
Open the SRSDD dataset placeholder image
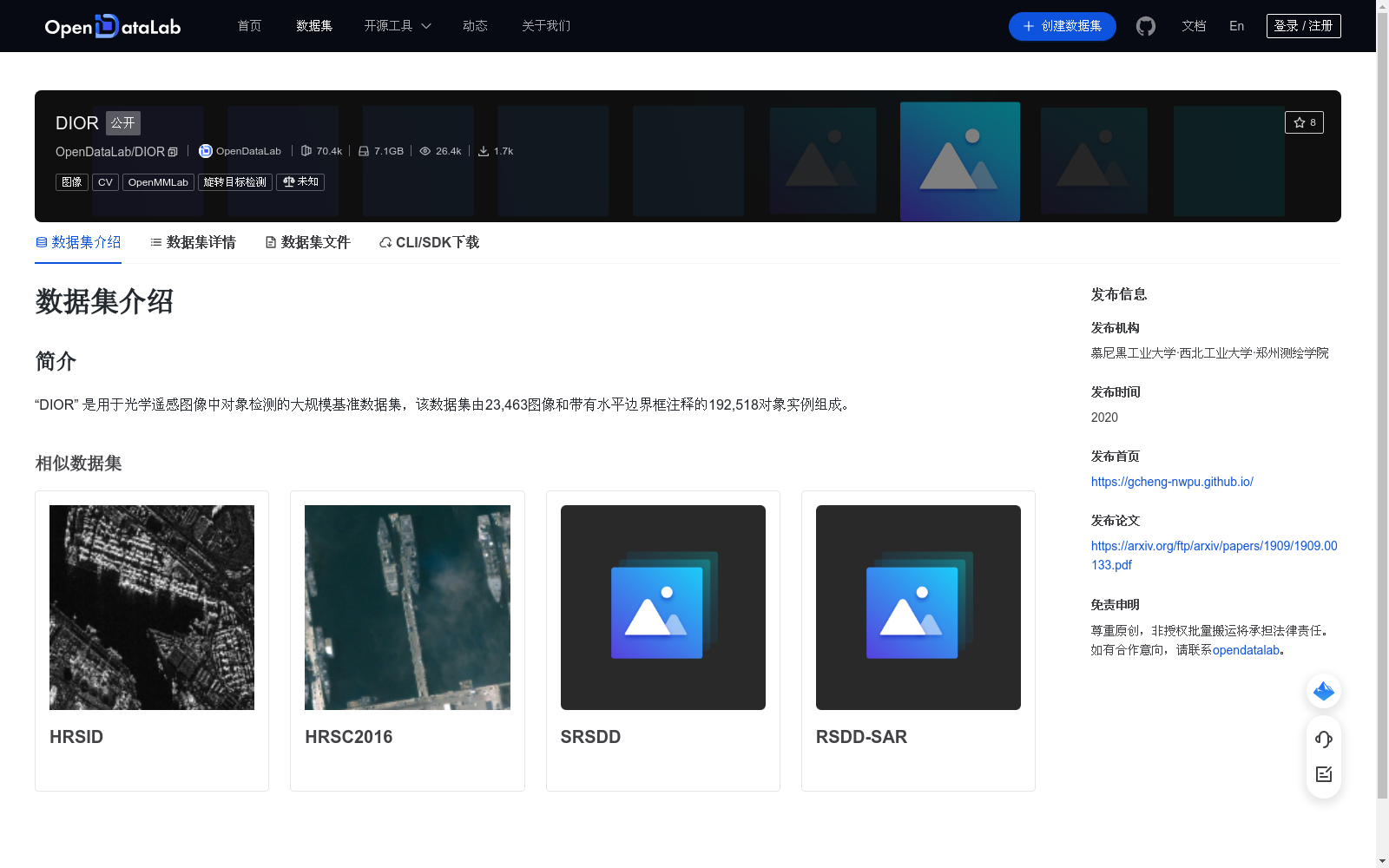click(663, 608)
